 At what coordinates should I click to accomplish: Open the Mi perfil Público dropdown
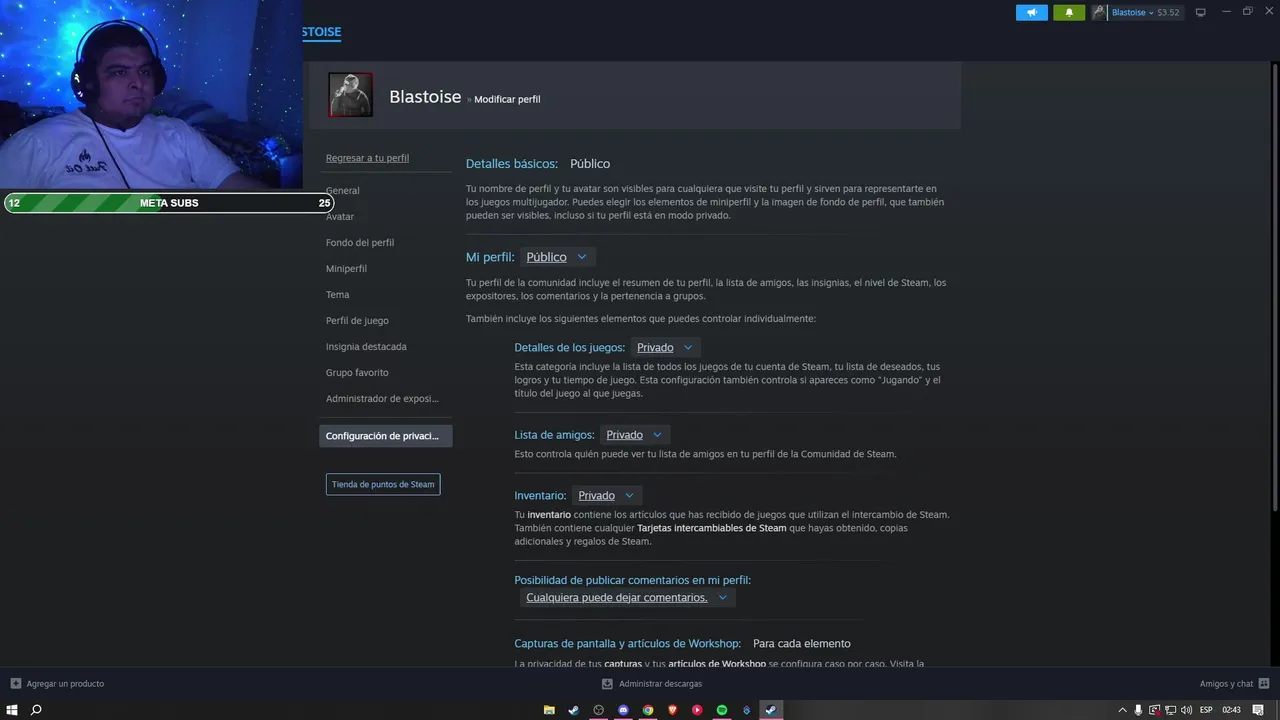(557, 257)
